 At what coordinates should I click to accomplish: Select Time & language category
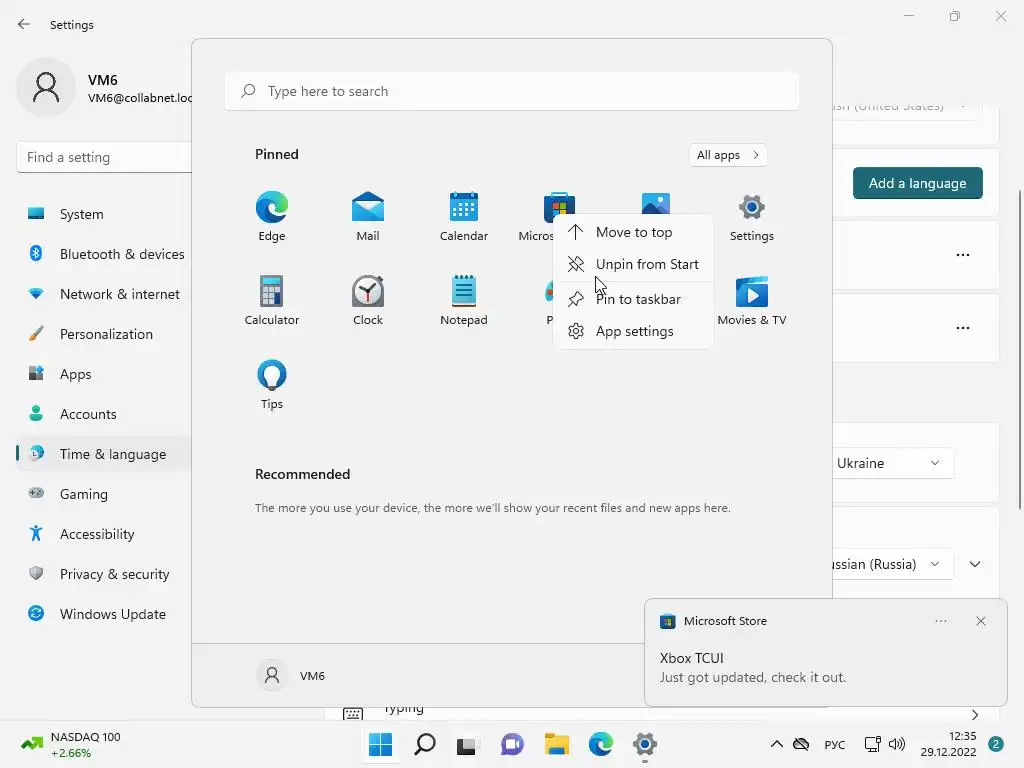[x=104, y=454]
